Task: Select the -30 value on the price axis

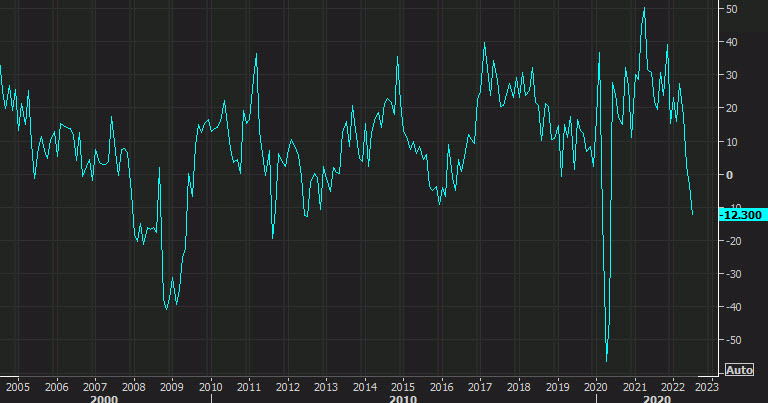Action: (733, 274)
